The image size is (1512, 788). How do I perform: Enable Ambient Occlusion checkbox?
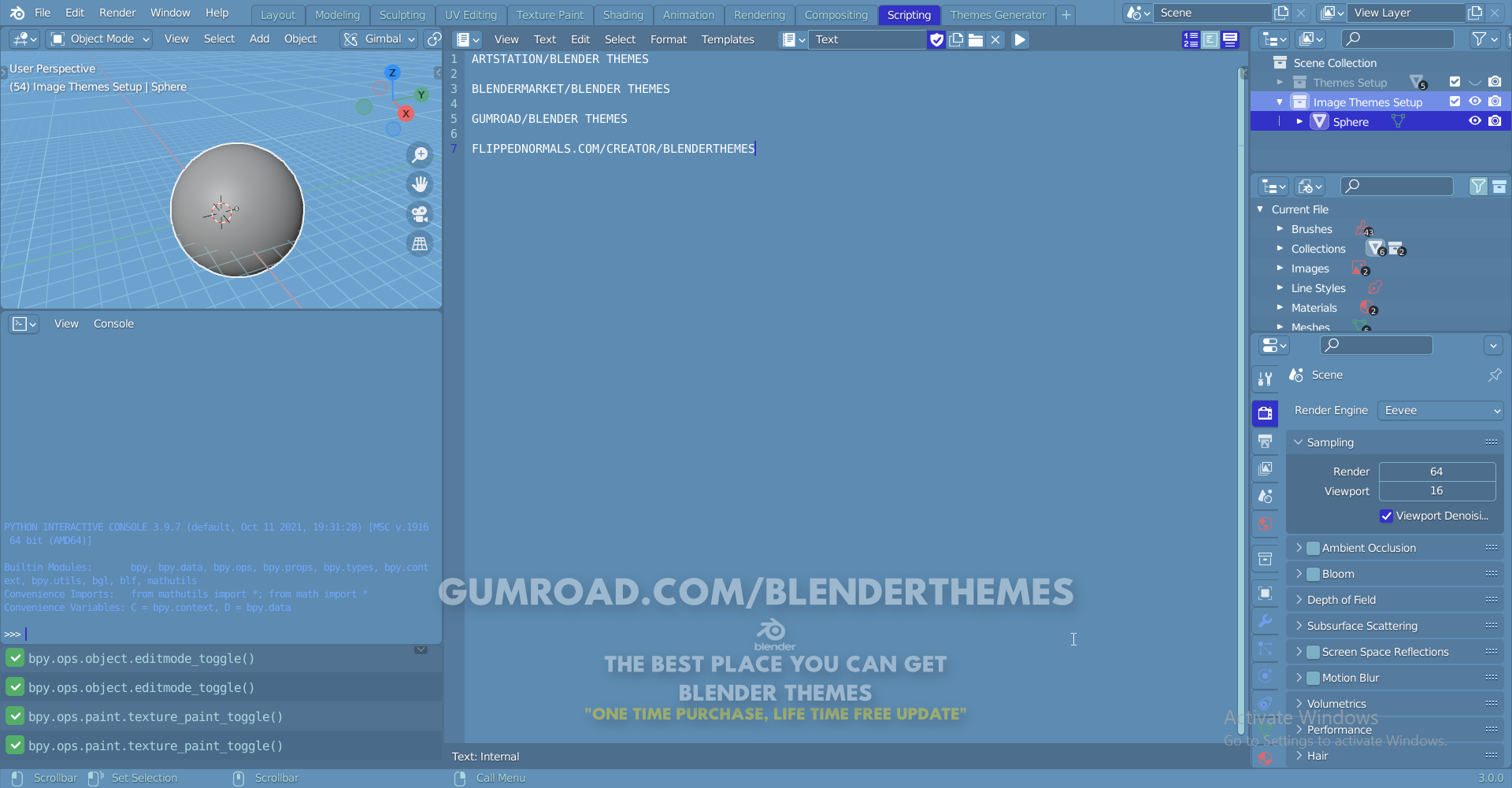coord(1314,549)
